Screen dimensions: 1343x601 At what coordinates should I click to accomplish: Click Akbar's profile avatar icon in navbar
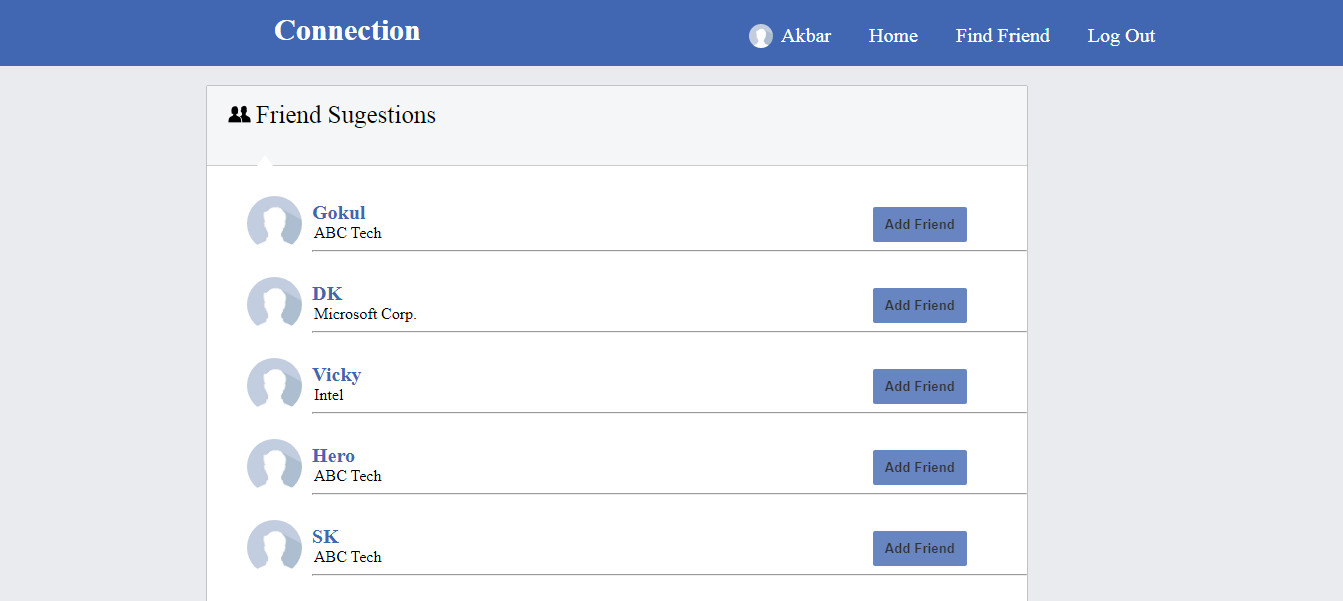[x=760, y=36]
